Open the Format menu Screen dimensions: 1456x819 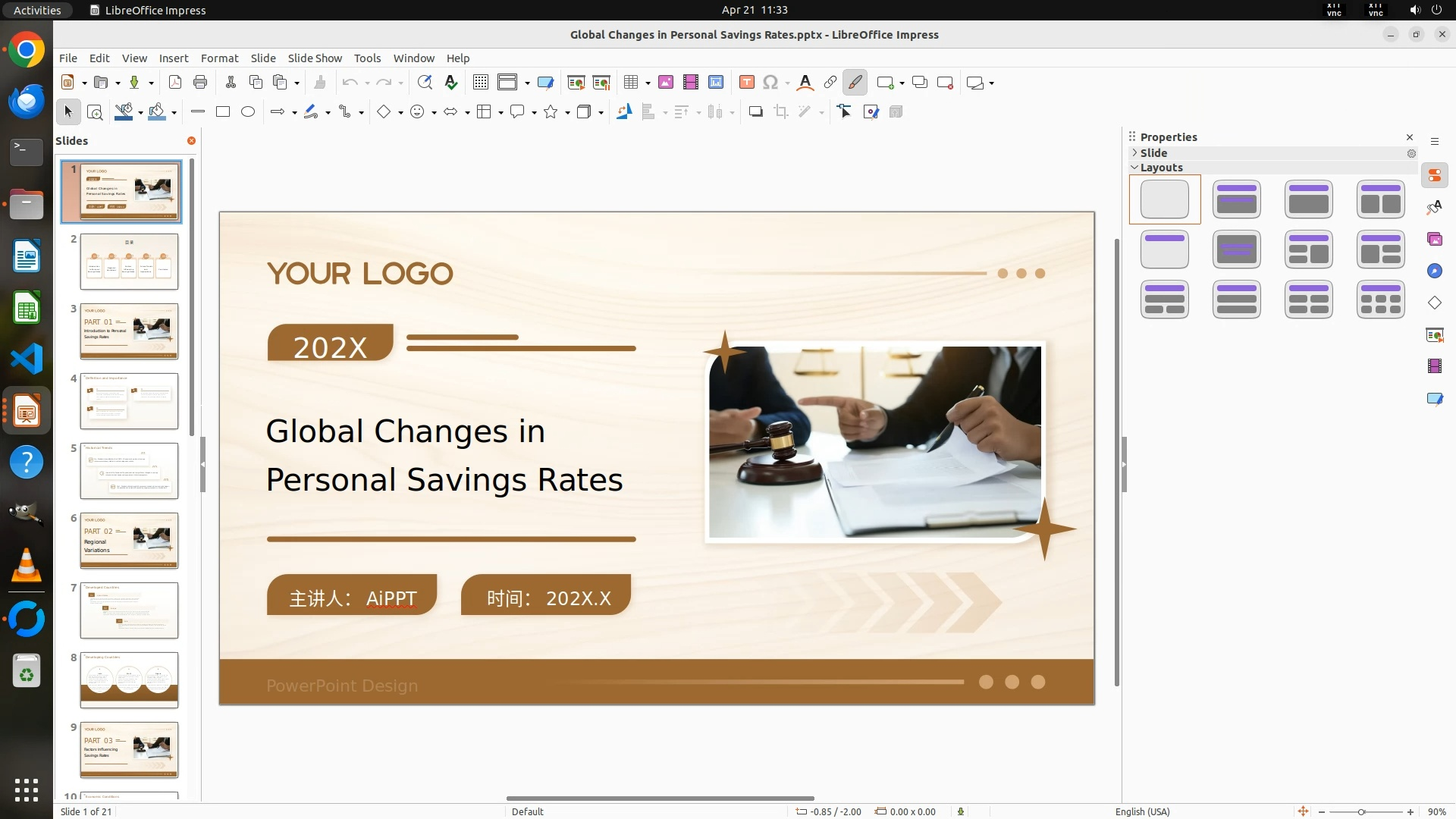point(219,58)
